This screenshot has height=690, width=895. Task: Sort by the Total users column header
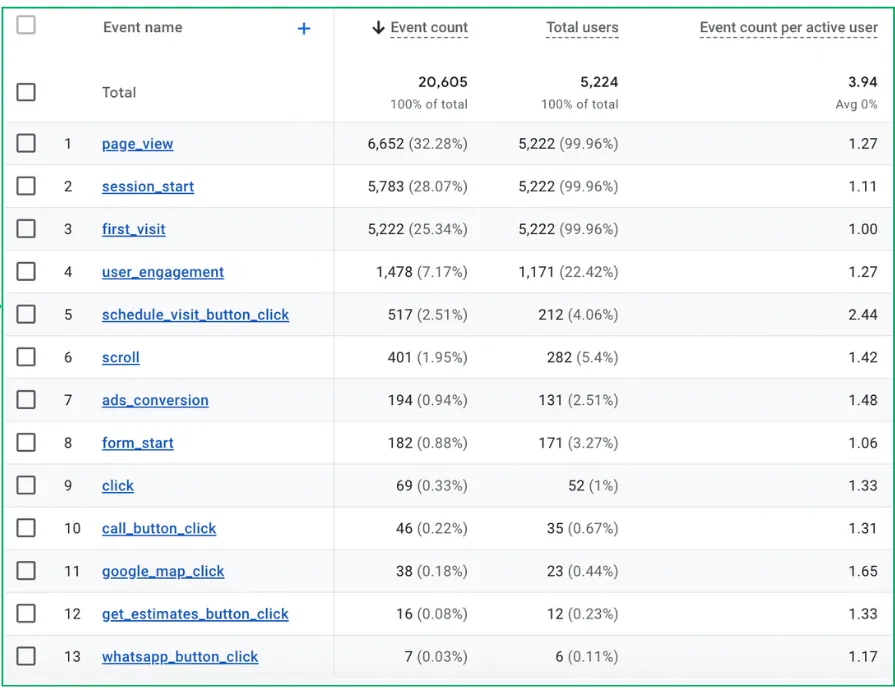click(582, 27)
